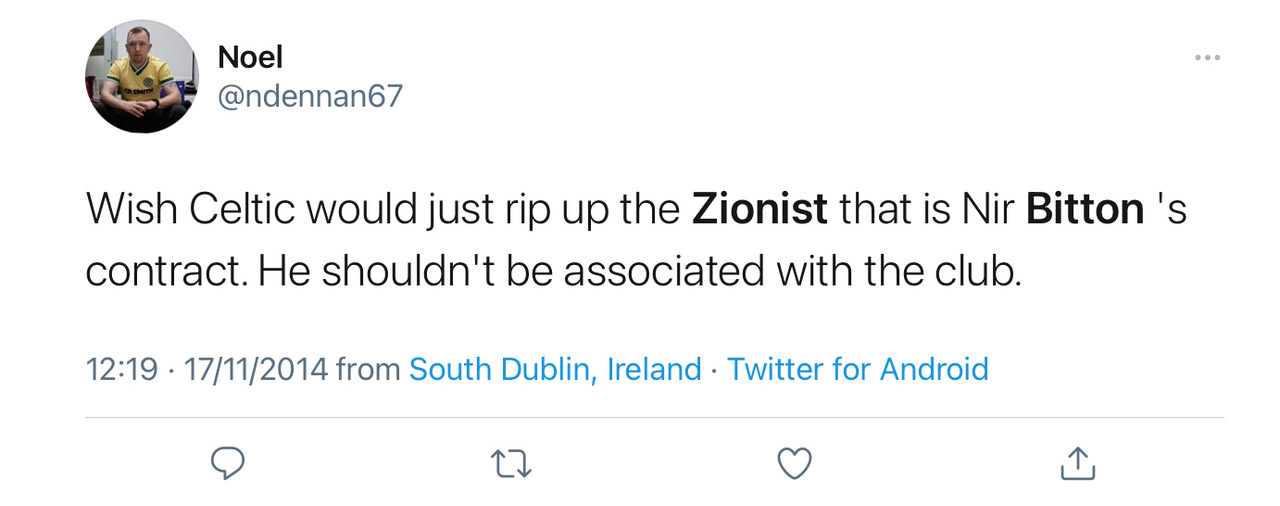Open the @ndennan67 handle
Viewport: 1280px width, 506px height.
(310, 97)
